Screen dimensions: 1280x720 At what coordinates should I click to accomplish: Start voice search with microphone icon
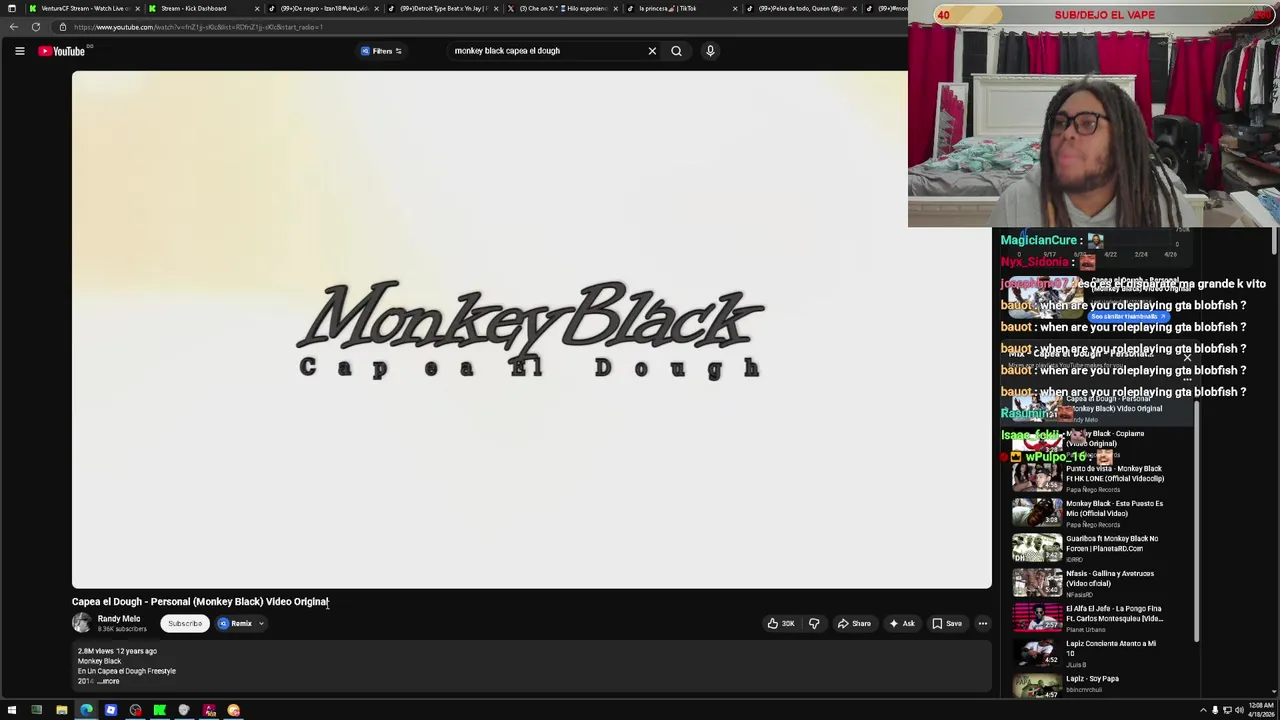[x=710, y=51]
